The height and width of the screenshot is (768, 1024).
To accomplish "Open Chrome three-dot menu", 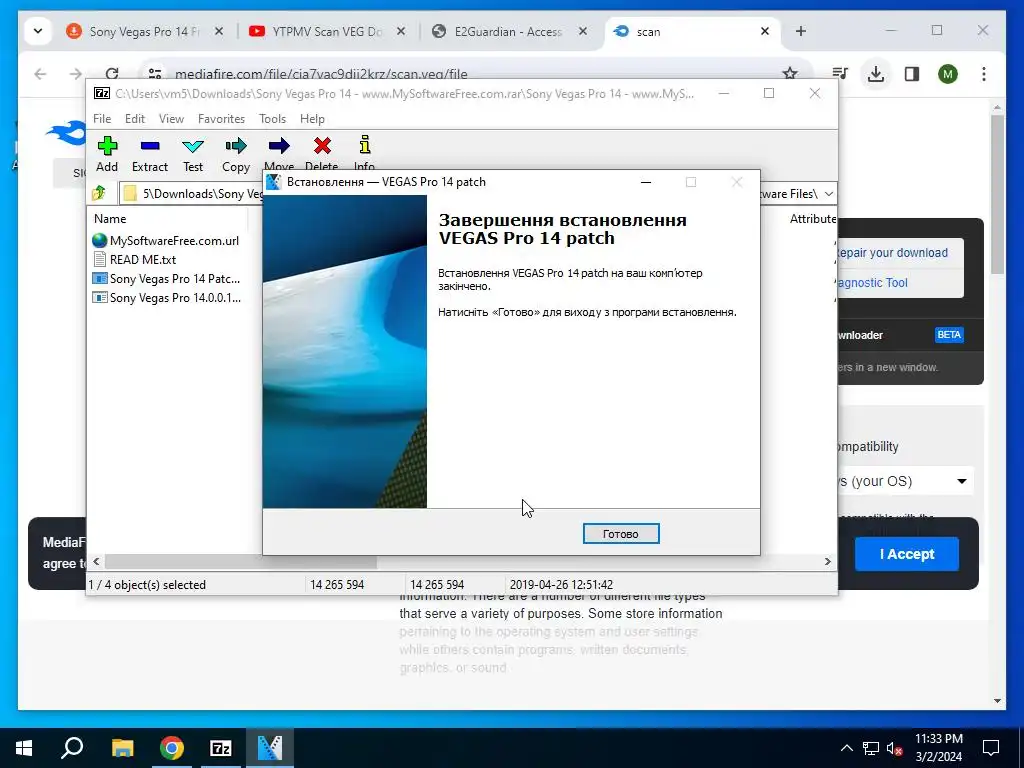I will [984, 74].
